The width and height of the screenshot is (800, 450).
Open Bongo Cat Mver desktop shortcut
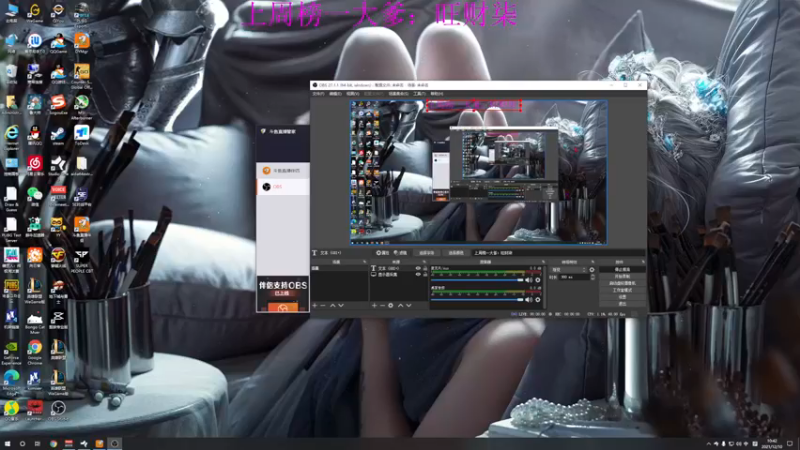click(x=35, y=322)
